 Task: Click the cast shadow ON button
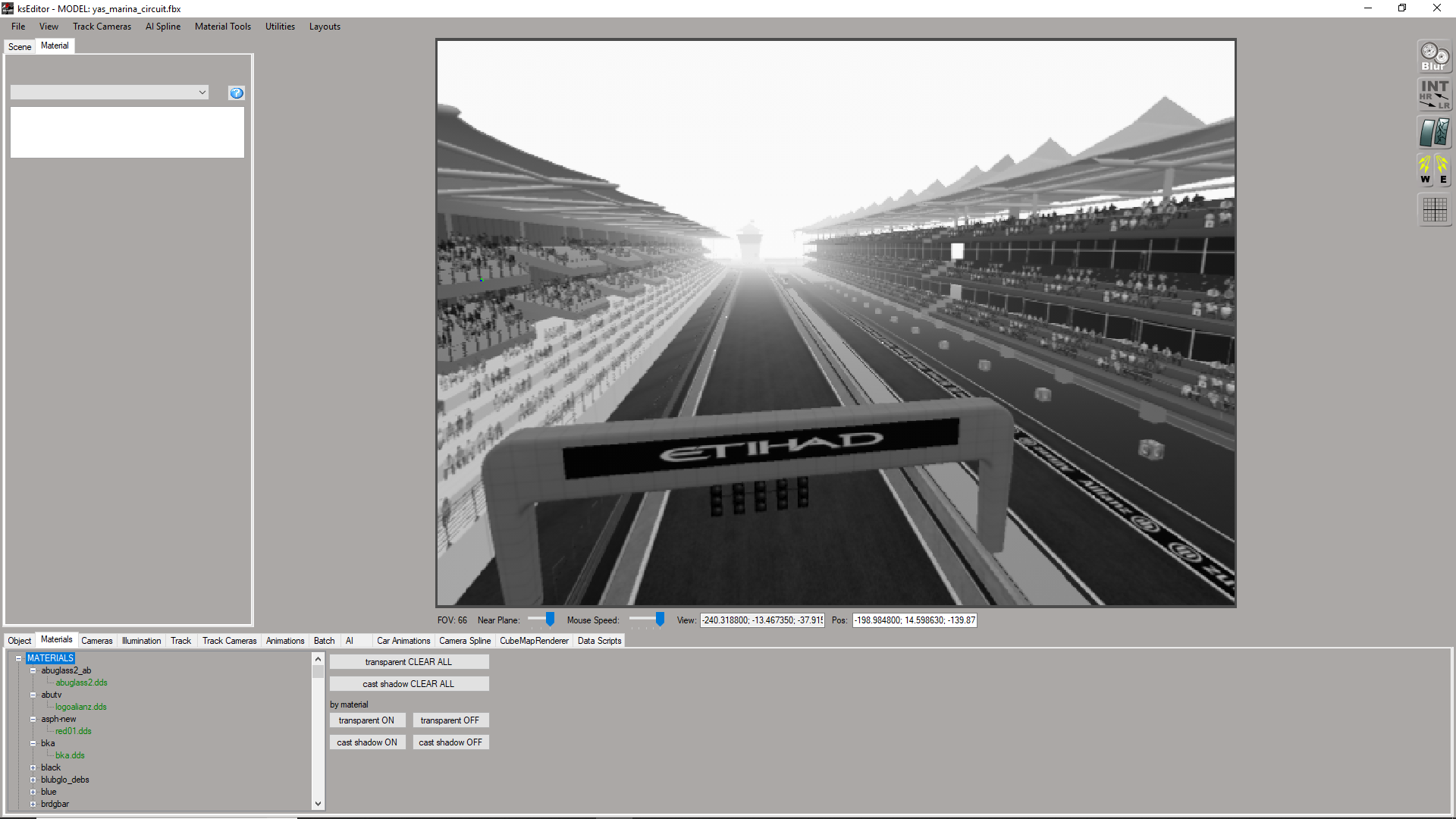367,742
